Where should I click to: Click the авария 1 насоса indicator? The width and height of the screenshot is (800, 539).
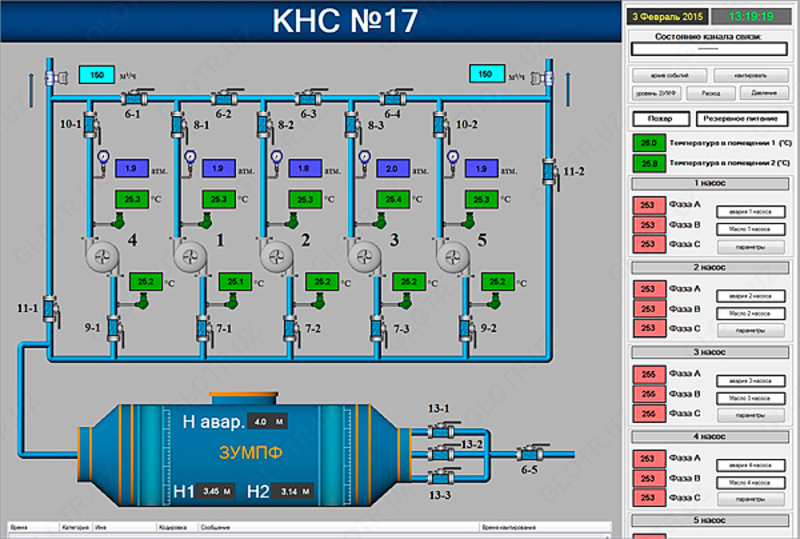coord(749,211)
